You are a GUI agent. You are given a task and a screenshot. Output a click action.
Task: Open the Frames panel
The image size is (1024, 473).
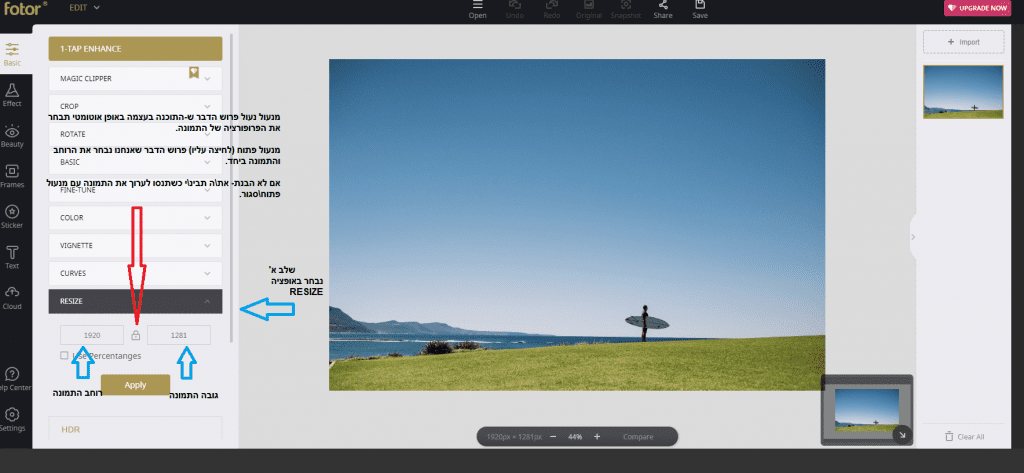pyautogui.click(x=12, y=176)
